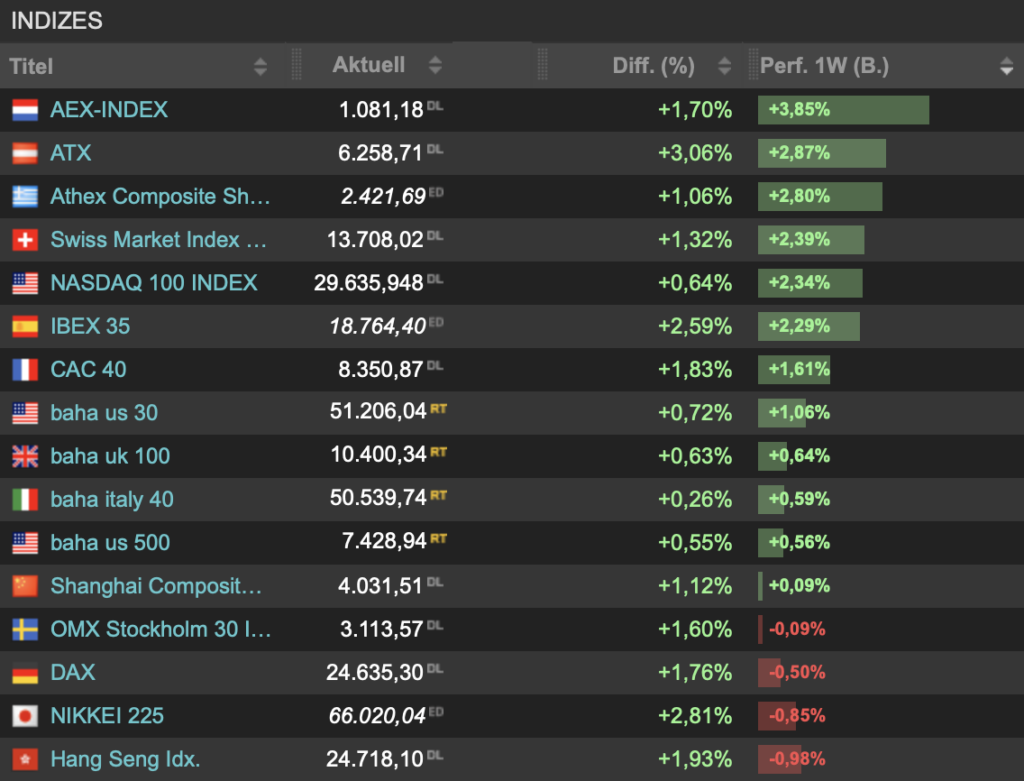Click the US flag beside NASDAQ 100 INDEX
1024x781 pixels.
coord(25,283)
